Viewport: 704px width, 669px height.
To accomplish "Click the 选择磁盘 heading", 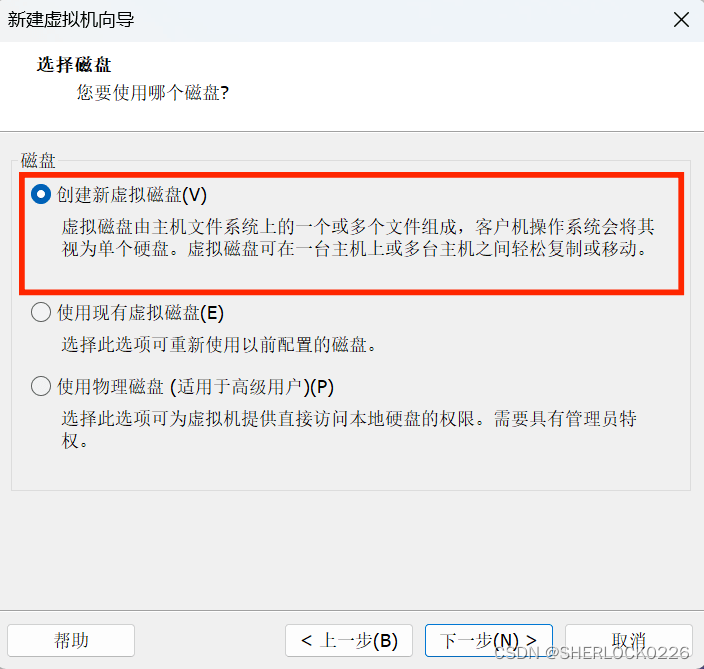I will (x=74, y=65).
